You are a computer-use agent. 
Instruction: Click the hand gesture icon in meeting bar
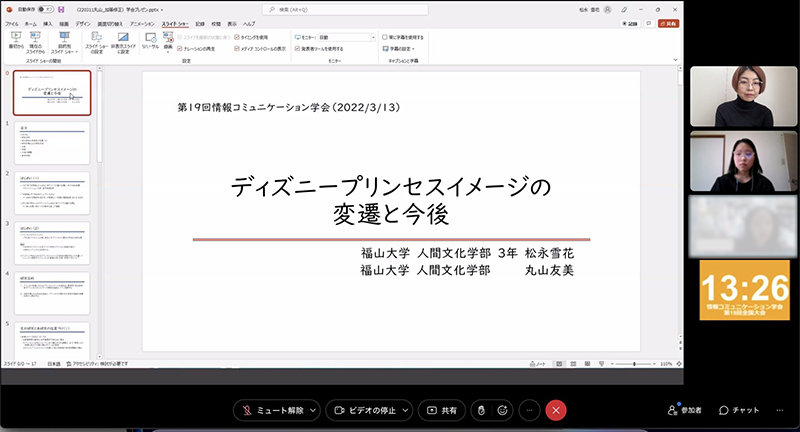click(480, 410)
